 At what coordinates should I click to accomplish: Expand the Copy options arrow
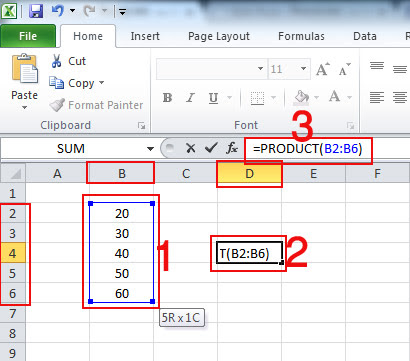pyautogui.click(x=101, y=83)
